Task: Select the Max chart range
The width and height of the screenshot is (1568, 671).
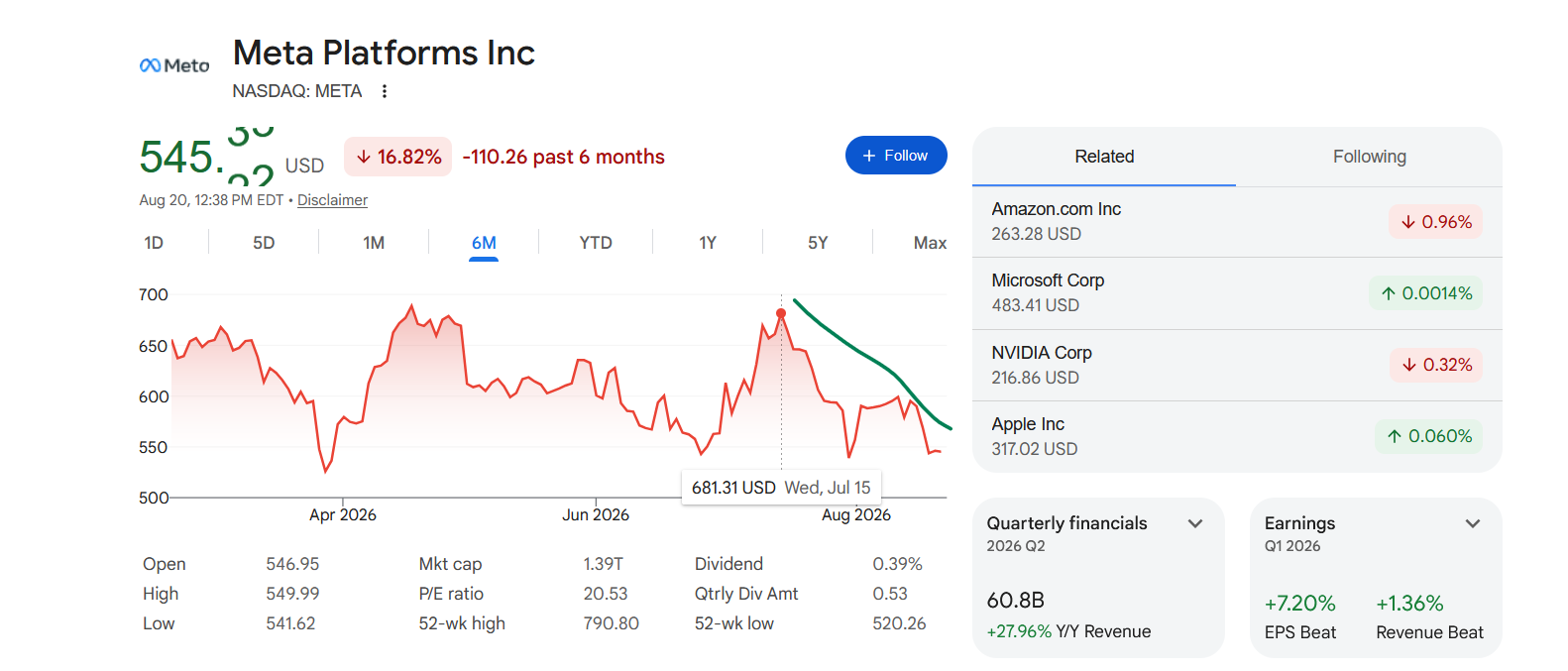Action: tap(930, 243)
